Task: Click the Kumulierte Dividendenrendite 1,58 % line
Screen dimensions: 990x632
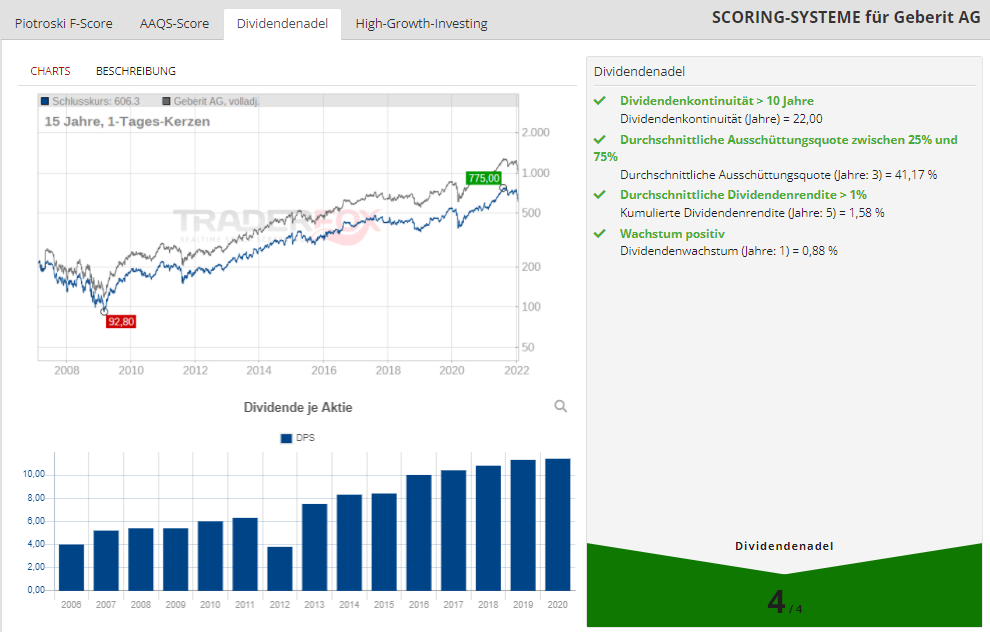Action: click(752, 213)
